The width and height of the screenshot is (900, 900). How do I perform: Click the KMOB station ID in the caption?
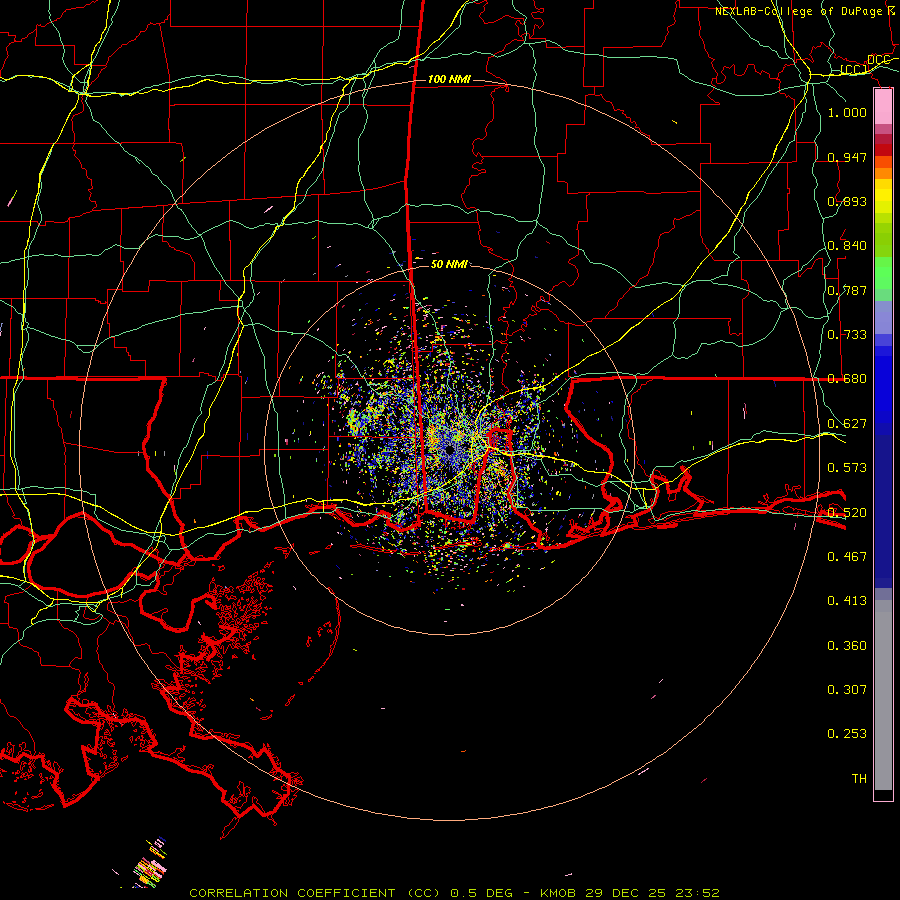tap(558, 893)
